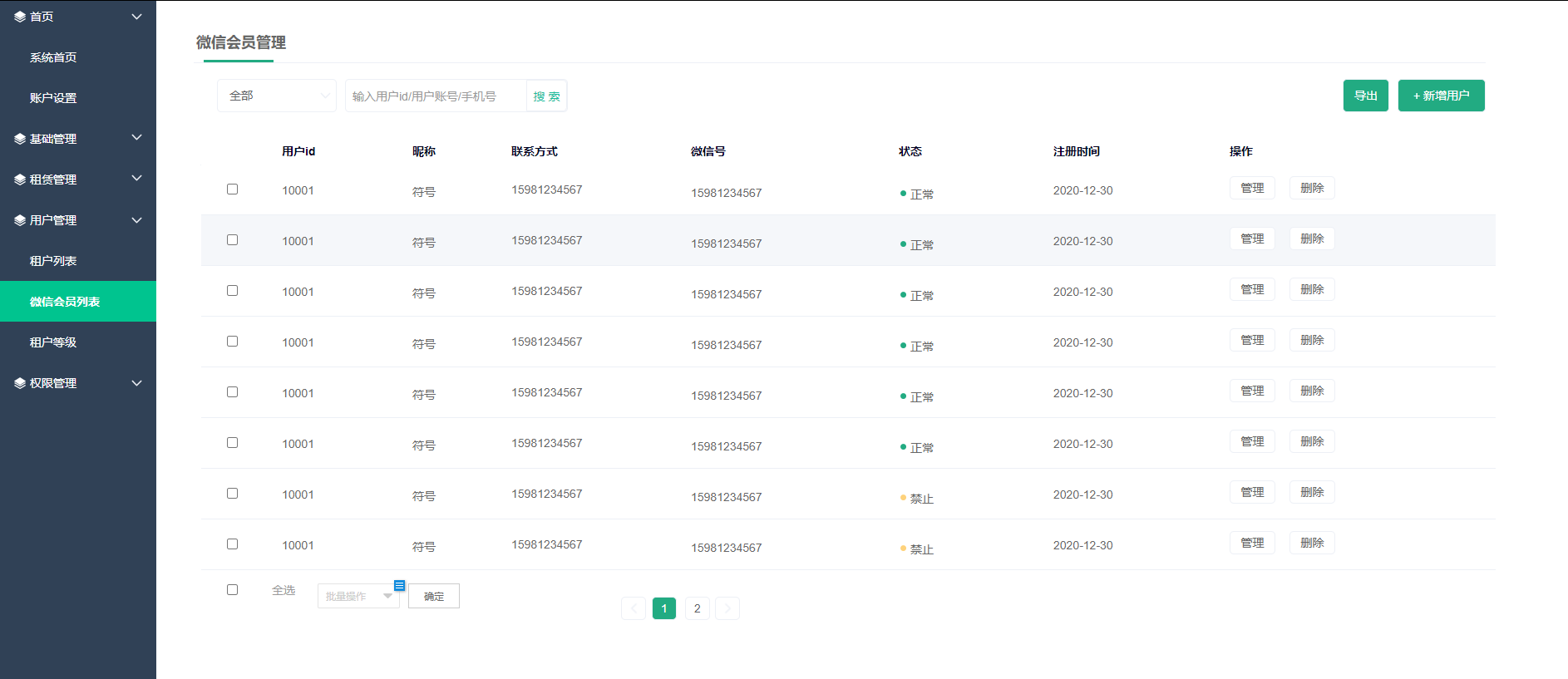This screenshot has width=1568, height=679.
Task: Expand the 基础管理 chevron
Action: tap(137, 138)
